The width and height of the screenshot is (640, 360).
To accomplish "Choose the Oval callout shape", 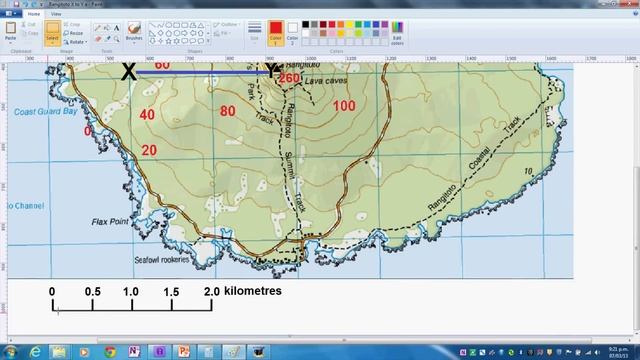I will [193, 41].
